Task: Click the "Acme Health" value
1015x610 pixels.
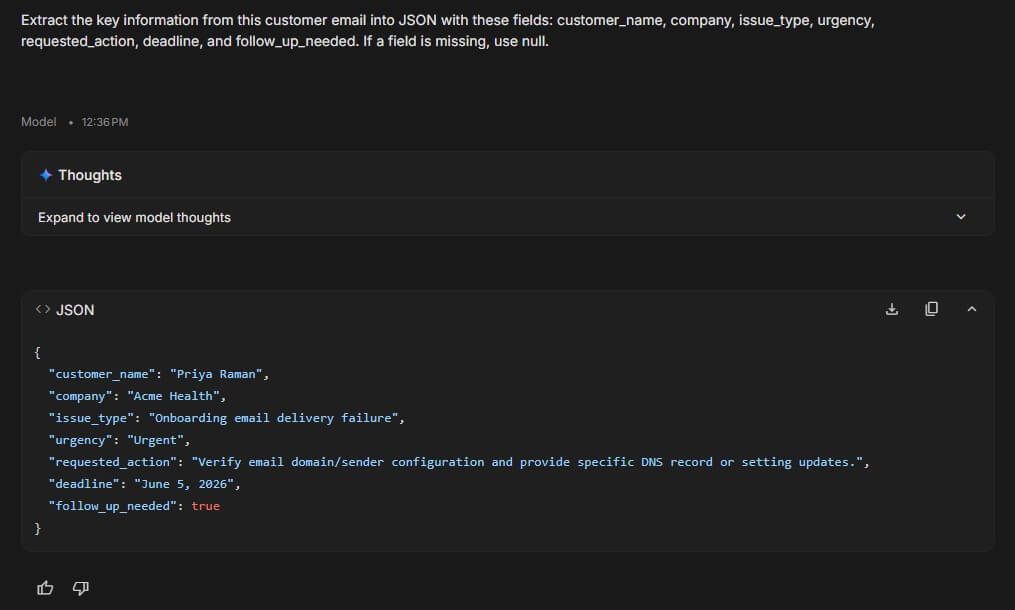Action: click(x=173, y=396)
